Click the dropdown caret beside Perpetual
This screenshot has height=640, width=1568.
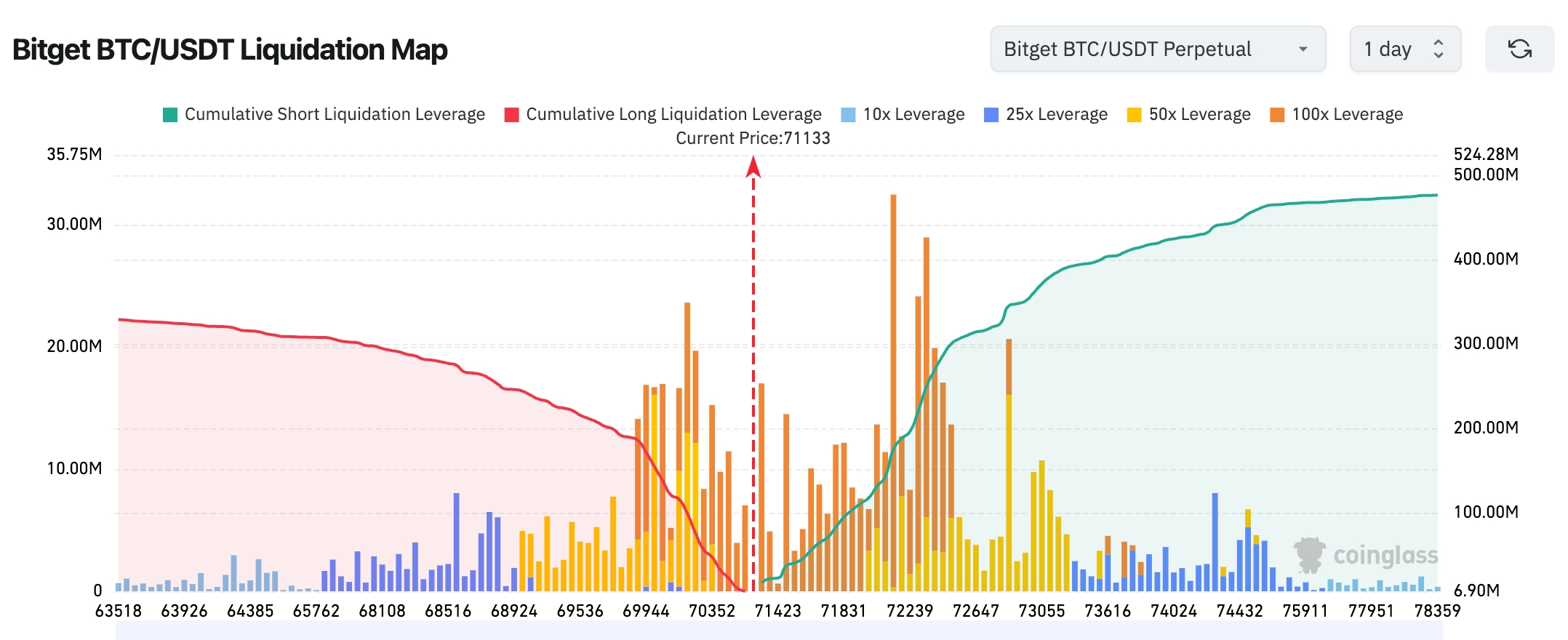[x=1303, y=49]
